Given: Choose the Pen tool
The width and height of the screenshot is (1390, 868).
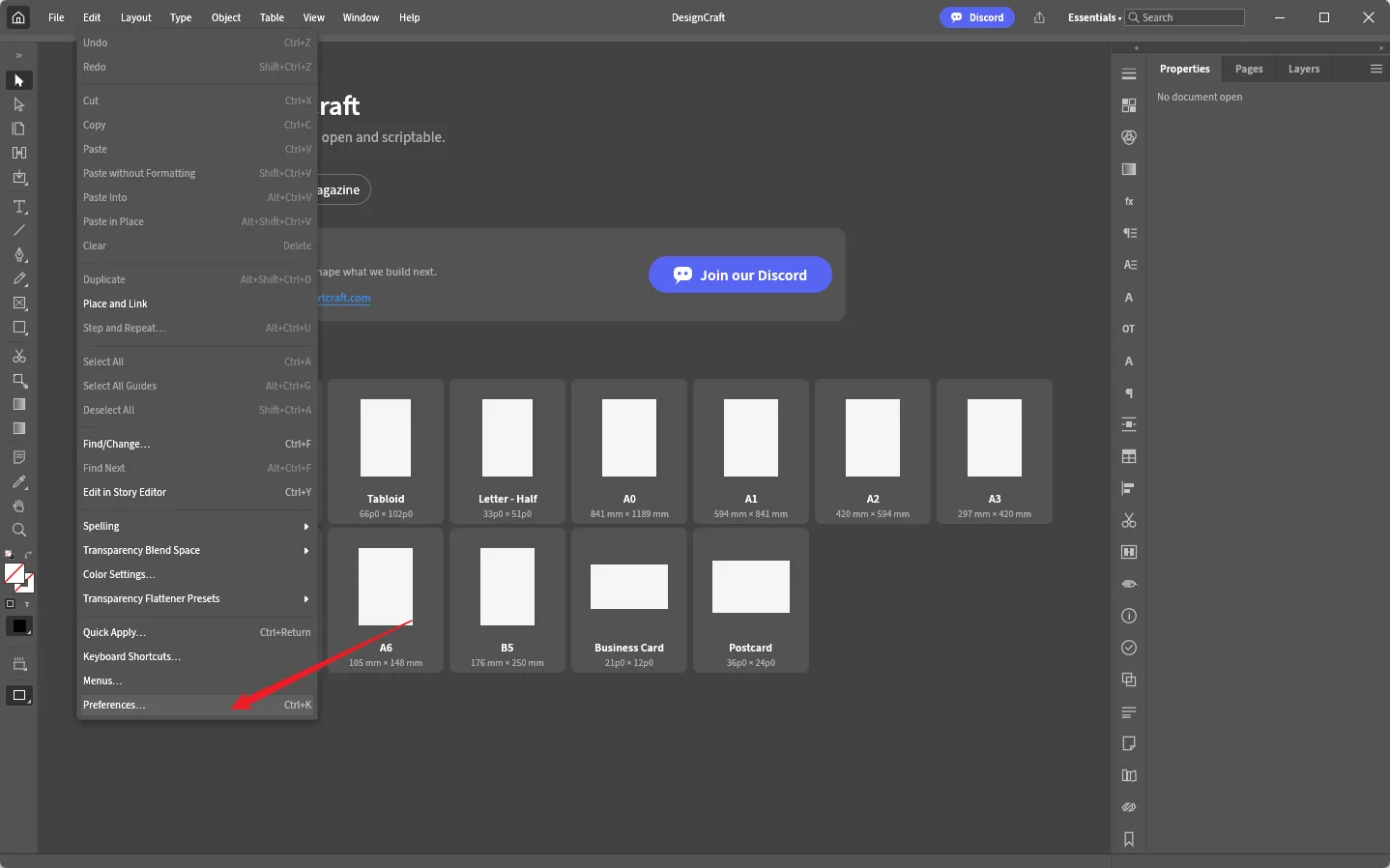Looking at the screenshot, I should click(x=18, y=255).
